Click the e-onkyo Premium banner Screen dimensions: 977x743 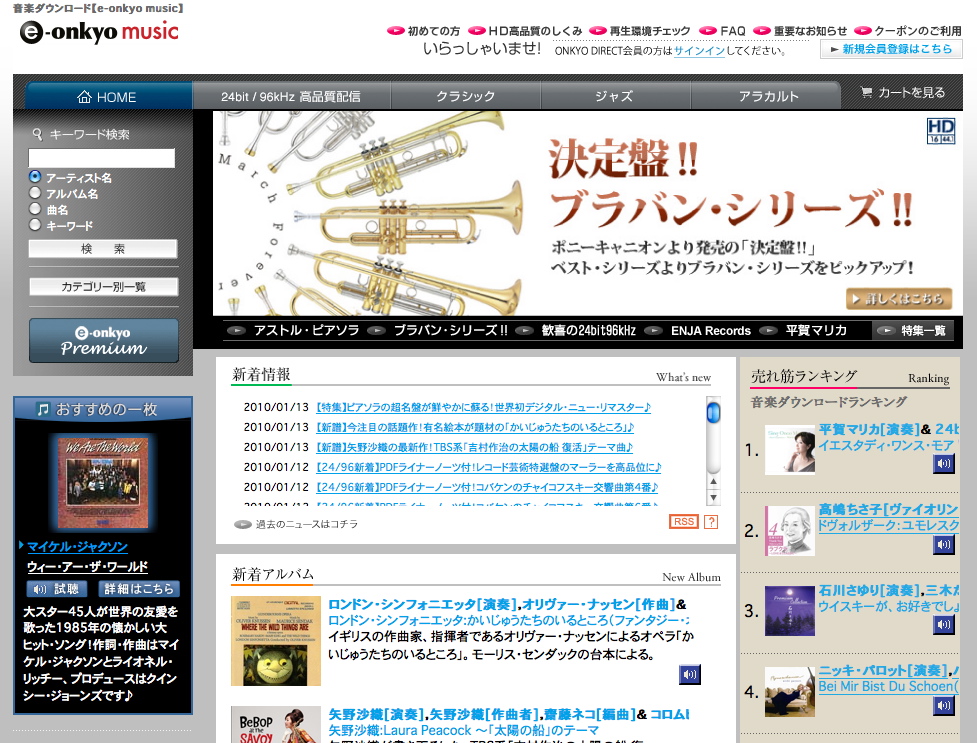pyautogui.click(x=104, y=341)
